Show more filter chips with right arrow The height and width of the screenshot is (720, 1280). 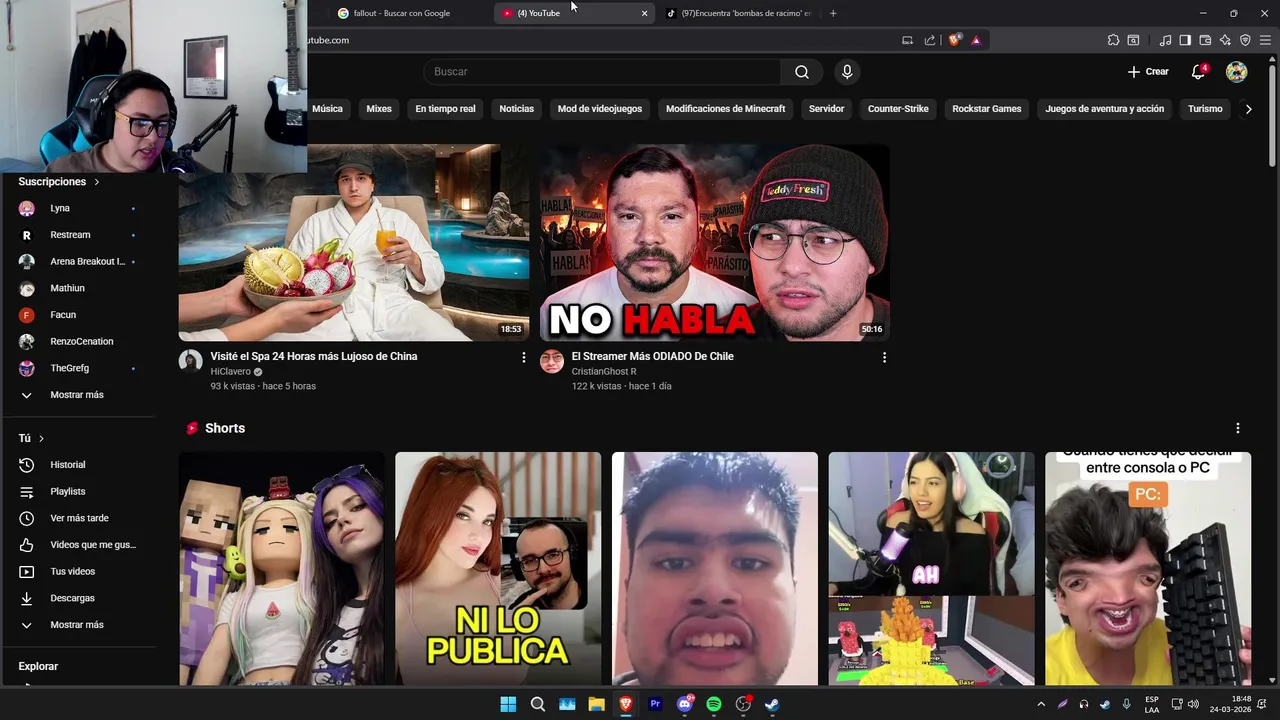point(1248,109)
